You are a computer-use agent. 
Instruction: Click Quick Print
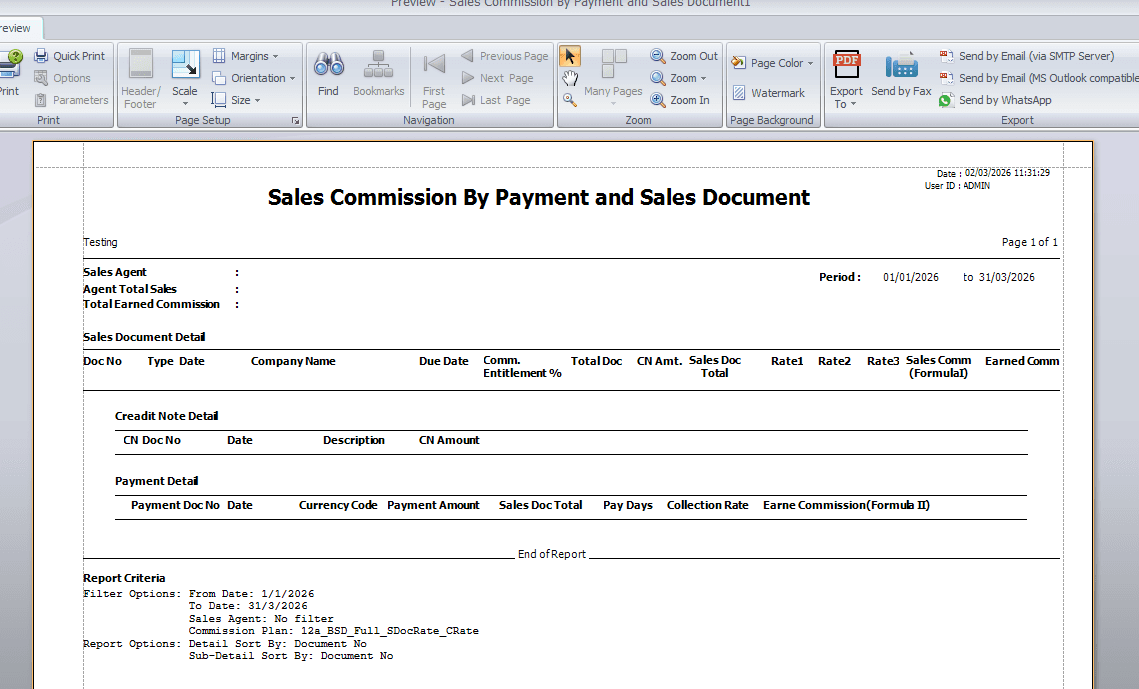[70, 56]
